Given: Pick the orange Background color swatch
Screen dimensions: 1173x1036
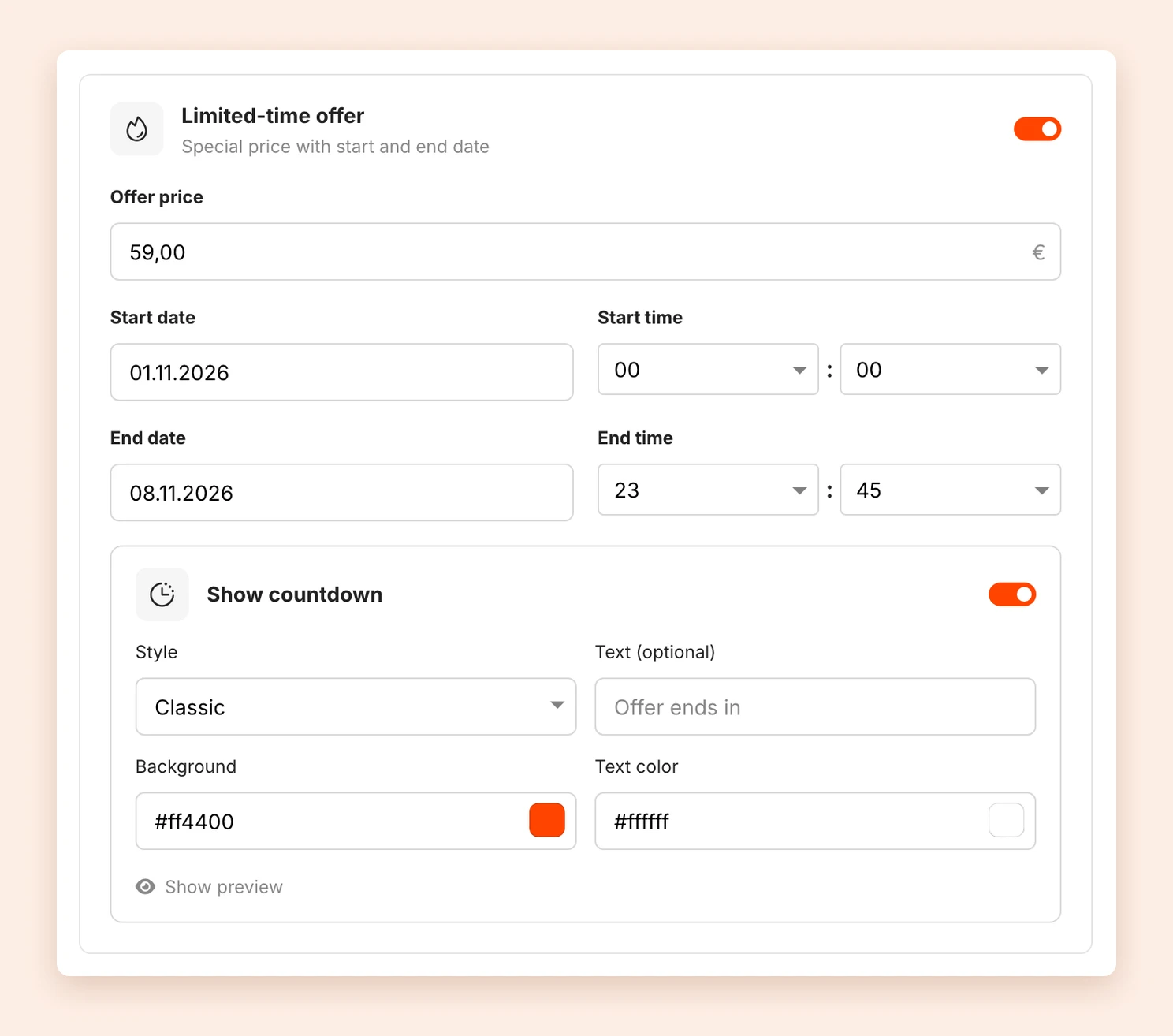Looking at the screenshot, I should coord(547,820).
